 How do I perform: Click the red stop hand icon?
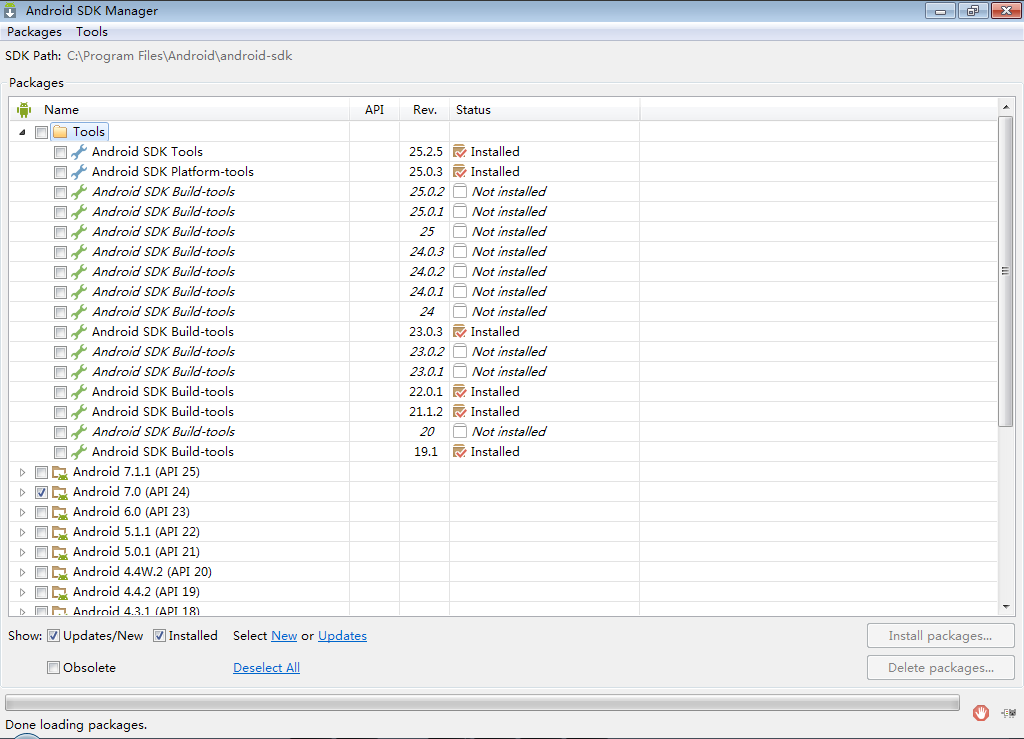pos(980,713)
